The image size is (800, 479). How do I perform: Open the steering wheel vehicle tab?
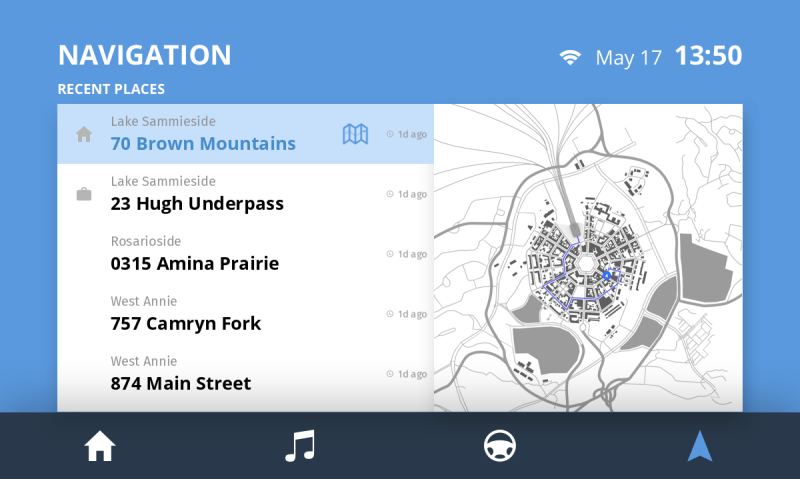(x=500, y=446)
